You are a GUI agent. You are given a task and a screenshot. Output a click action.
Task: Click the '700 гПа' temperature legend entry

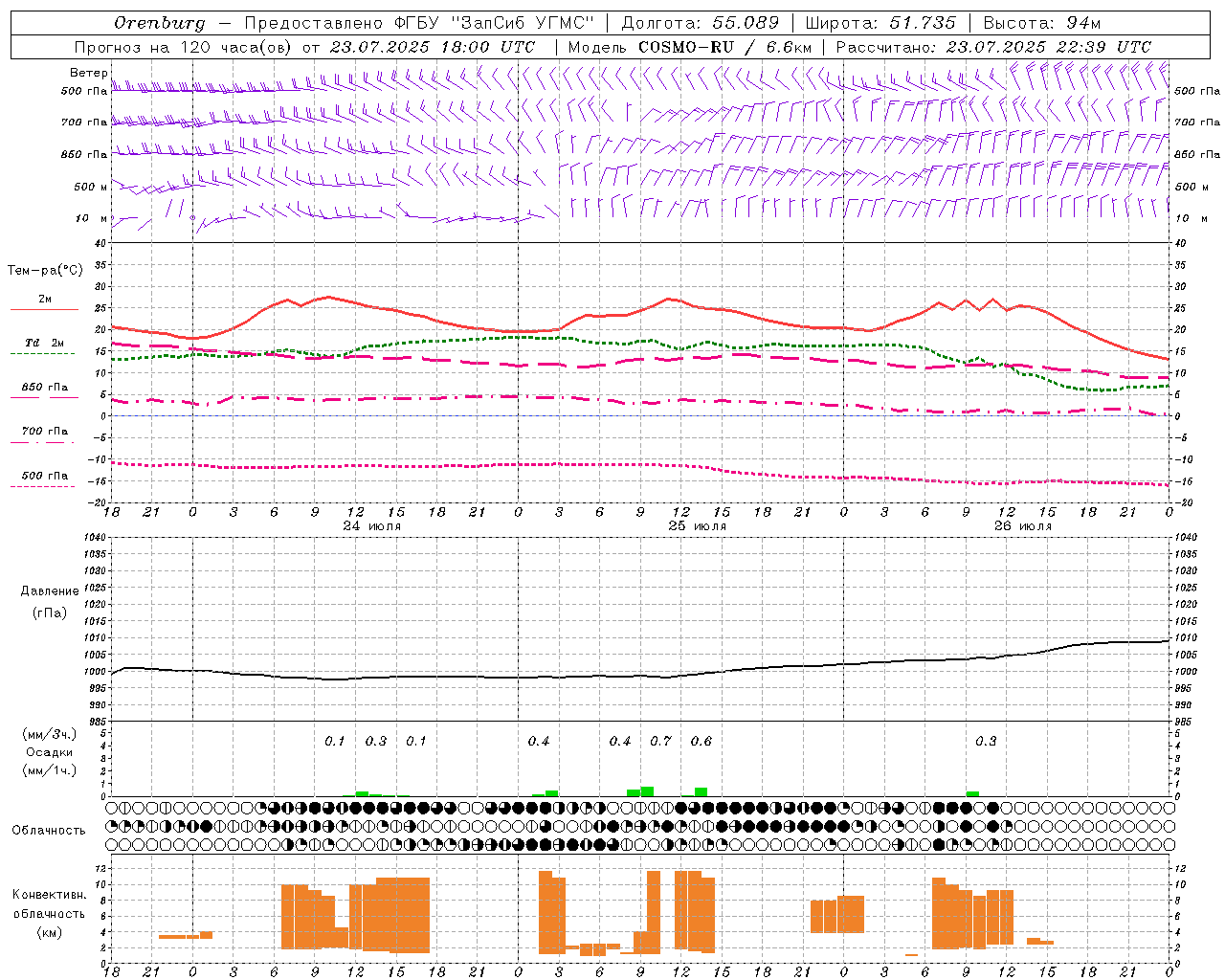coord(45,431)
